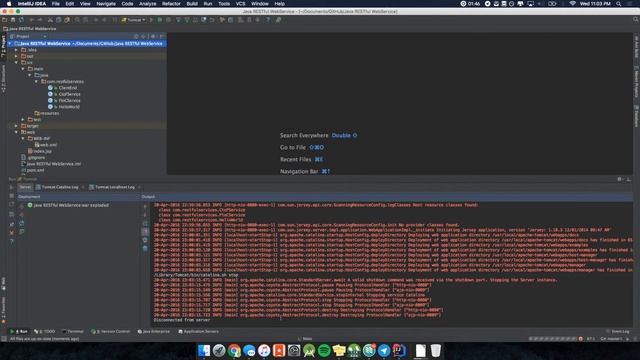Open the Version Control tool window button
The image size is (640, 360).
[x=111, y=331]
